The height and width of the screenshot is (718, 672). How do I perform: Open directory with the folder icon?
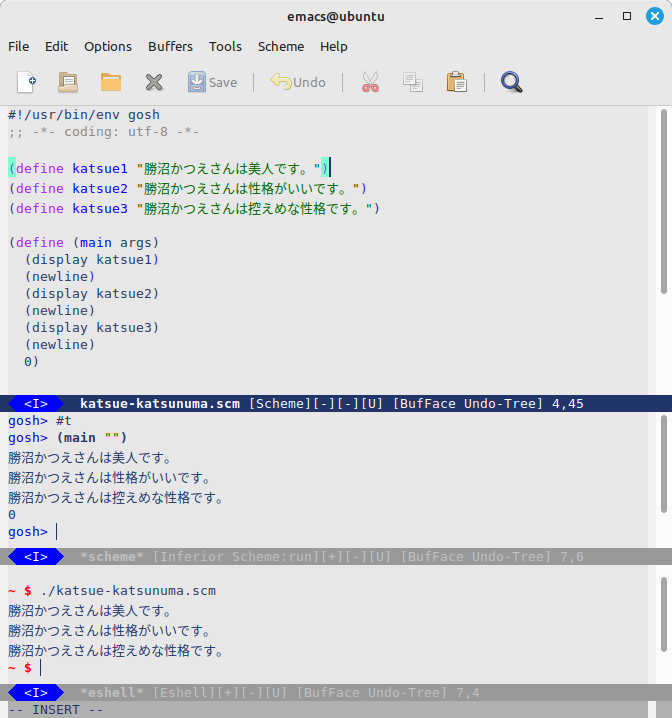[111, 82]
